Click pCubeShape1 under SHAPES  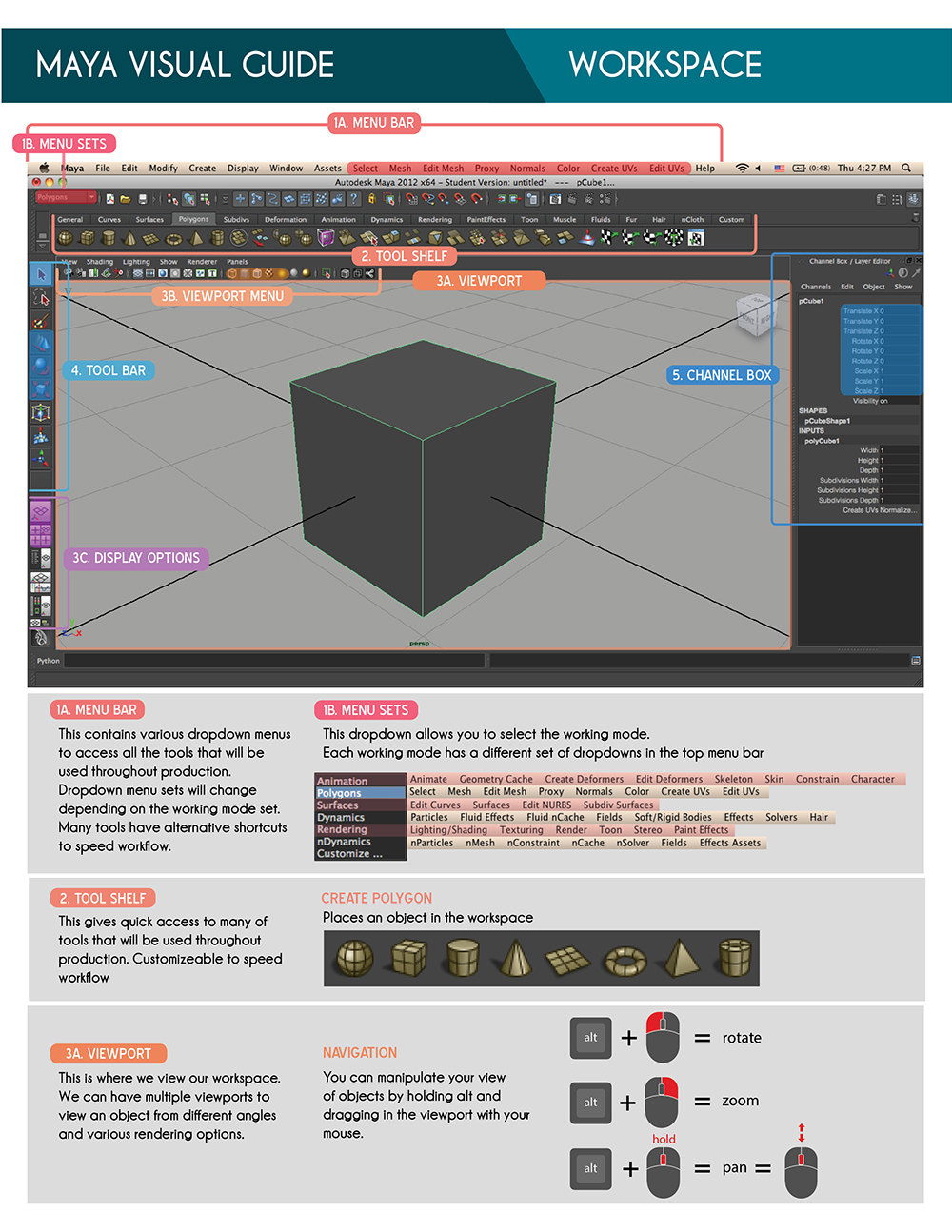(x=827, y=421)
